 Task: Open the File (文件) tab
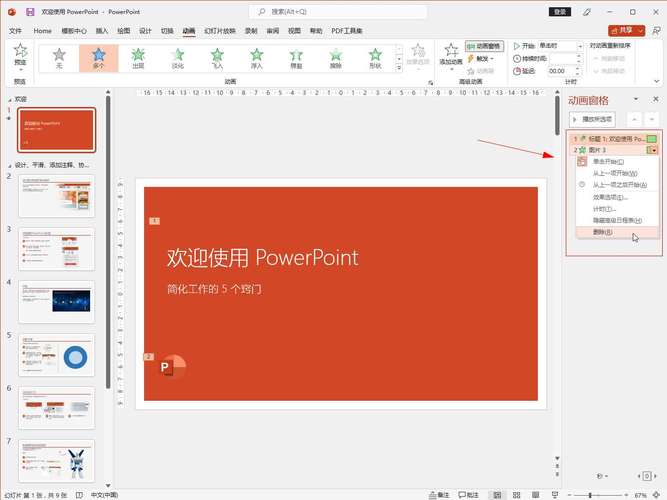click(x=15, y=31)
